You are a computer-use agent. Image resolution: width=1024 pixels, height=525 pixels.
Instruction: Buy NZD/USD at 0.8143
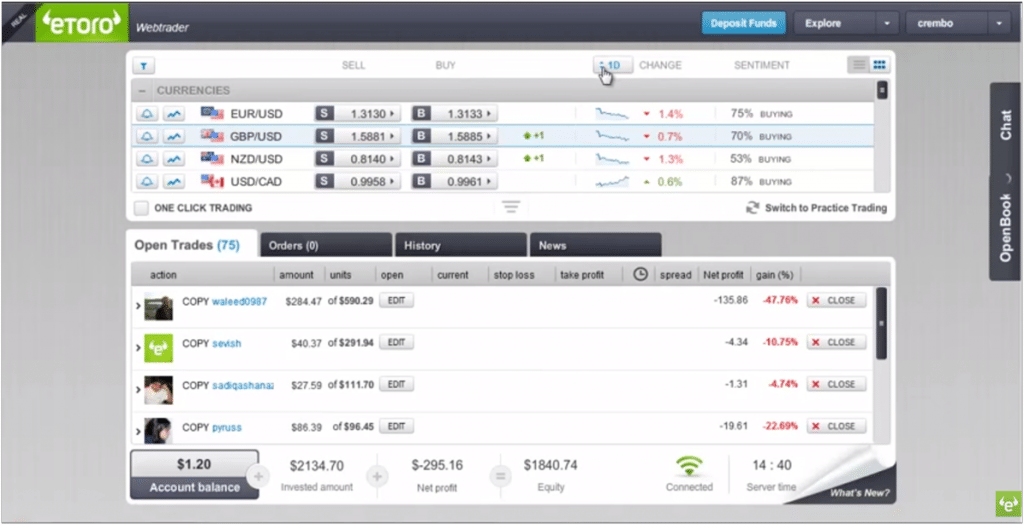[x=455, y=159]
